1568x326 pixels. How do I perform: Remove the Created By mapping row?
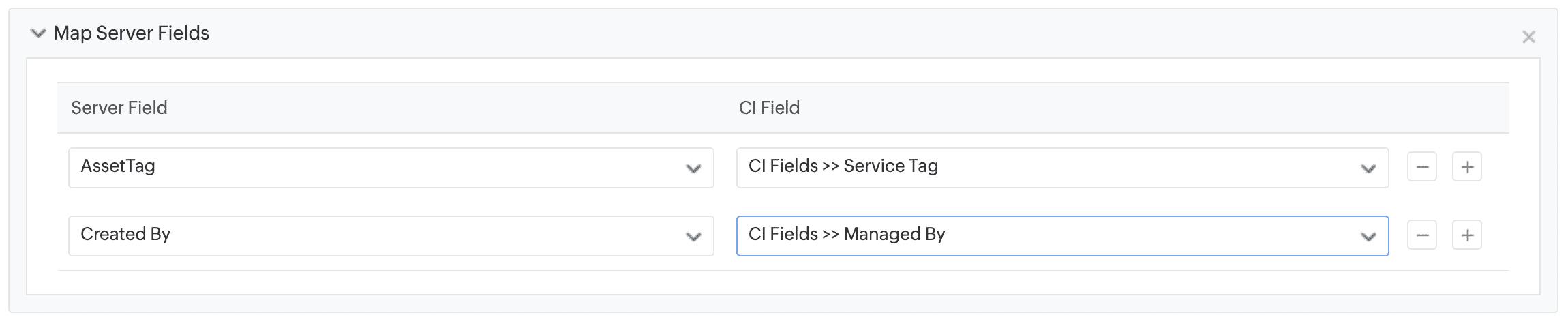click(x=1421, y=235)
